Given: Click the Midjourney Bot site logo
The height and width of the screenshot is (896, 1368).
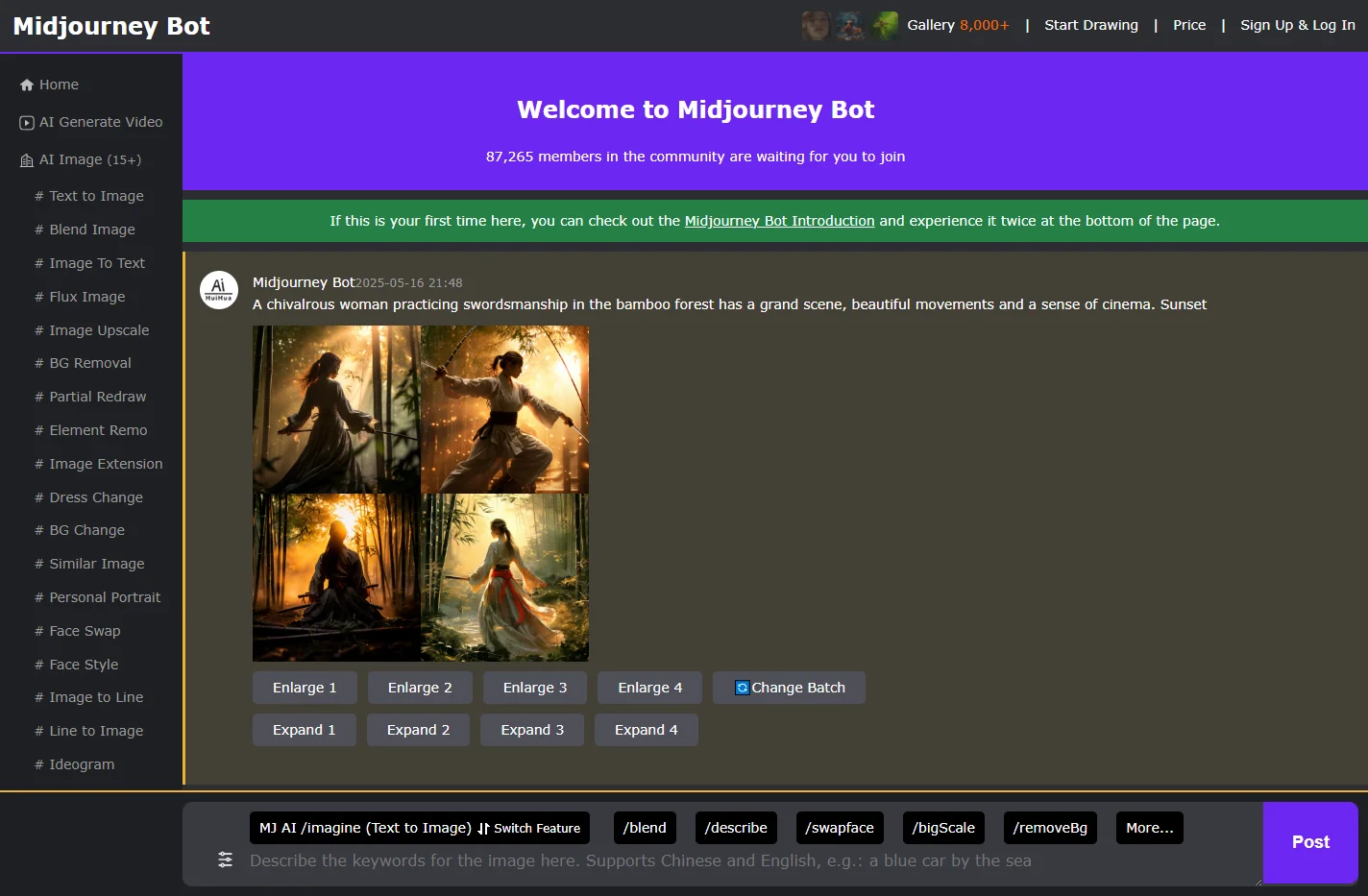Looking at the screenshot, I should 111,26.
